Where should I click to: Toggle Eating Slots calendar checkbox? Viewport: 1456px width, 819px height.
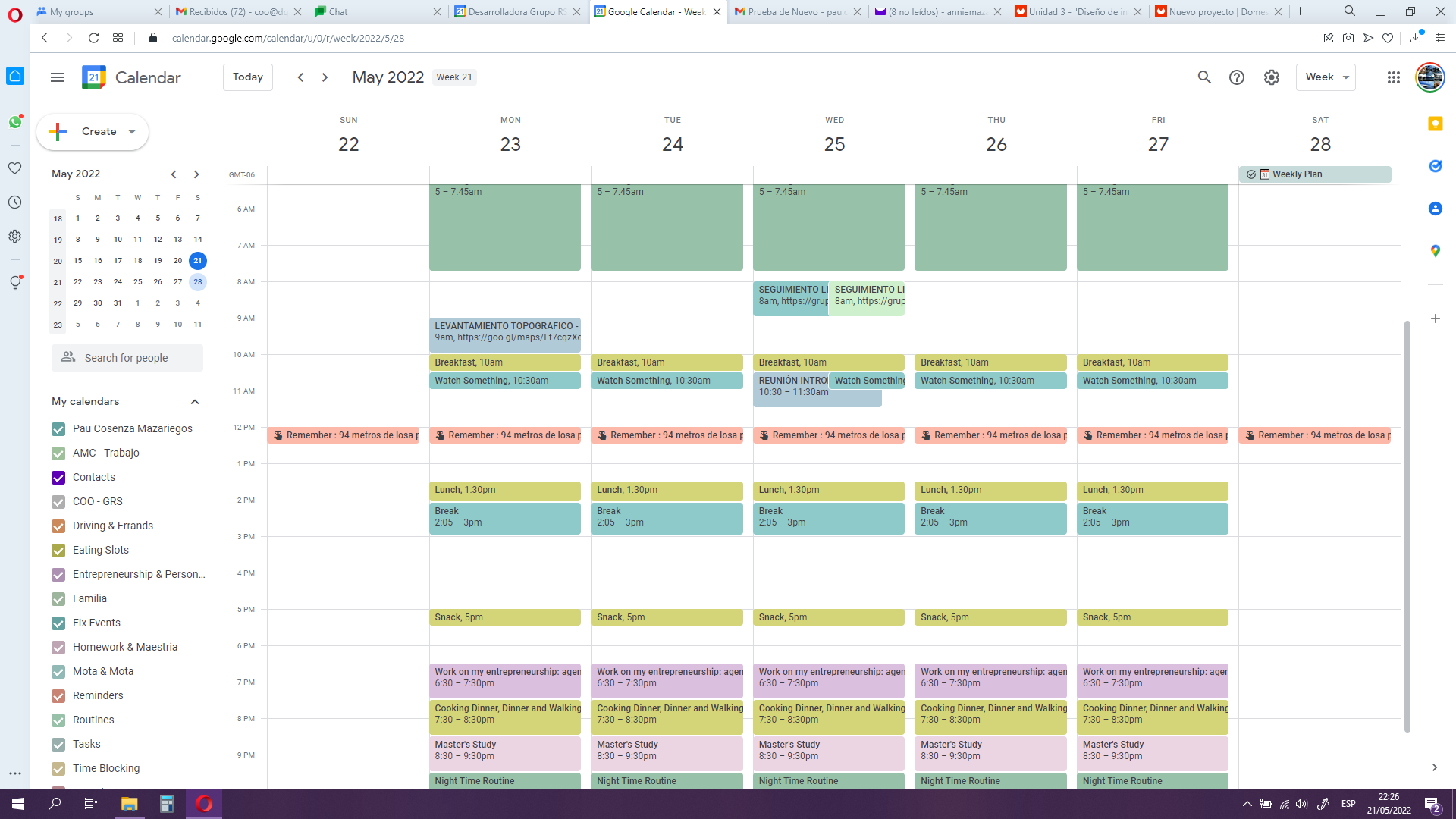tap(58, 551)
